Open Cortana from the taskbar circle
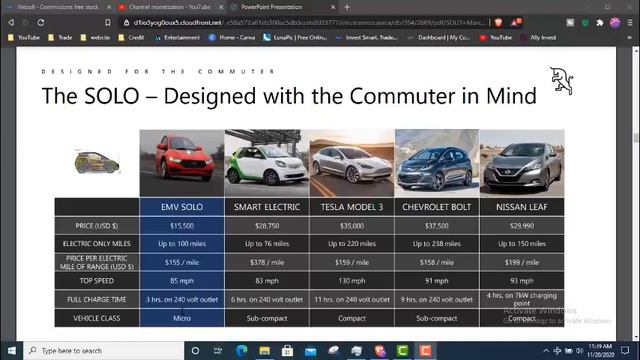The image size is (640, 360). click(195, 351)
